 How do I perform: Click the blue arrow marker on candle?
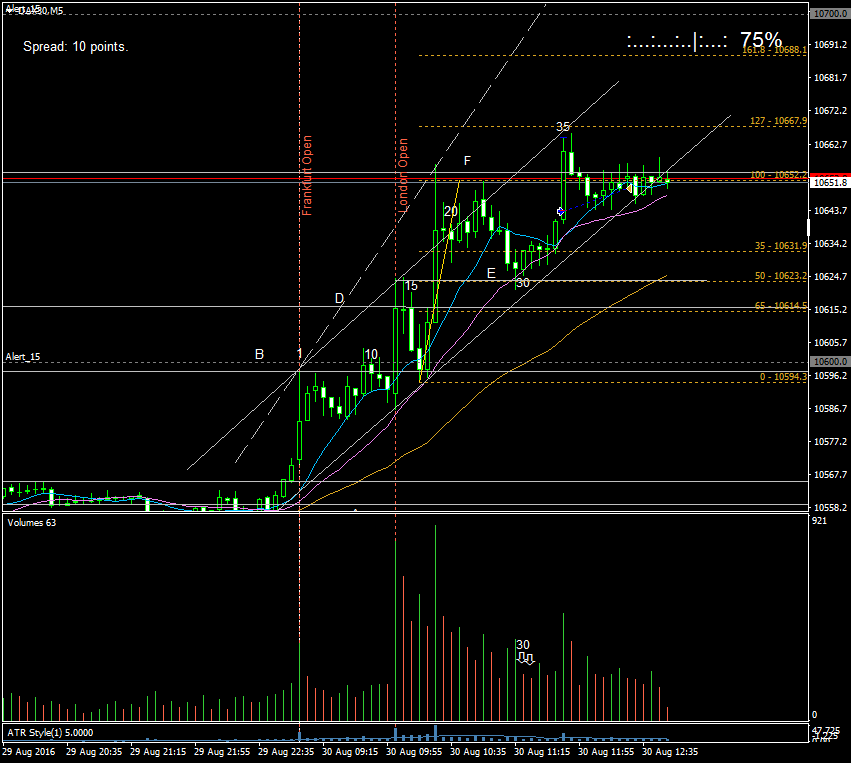click(x=560, y=212)
